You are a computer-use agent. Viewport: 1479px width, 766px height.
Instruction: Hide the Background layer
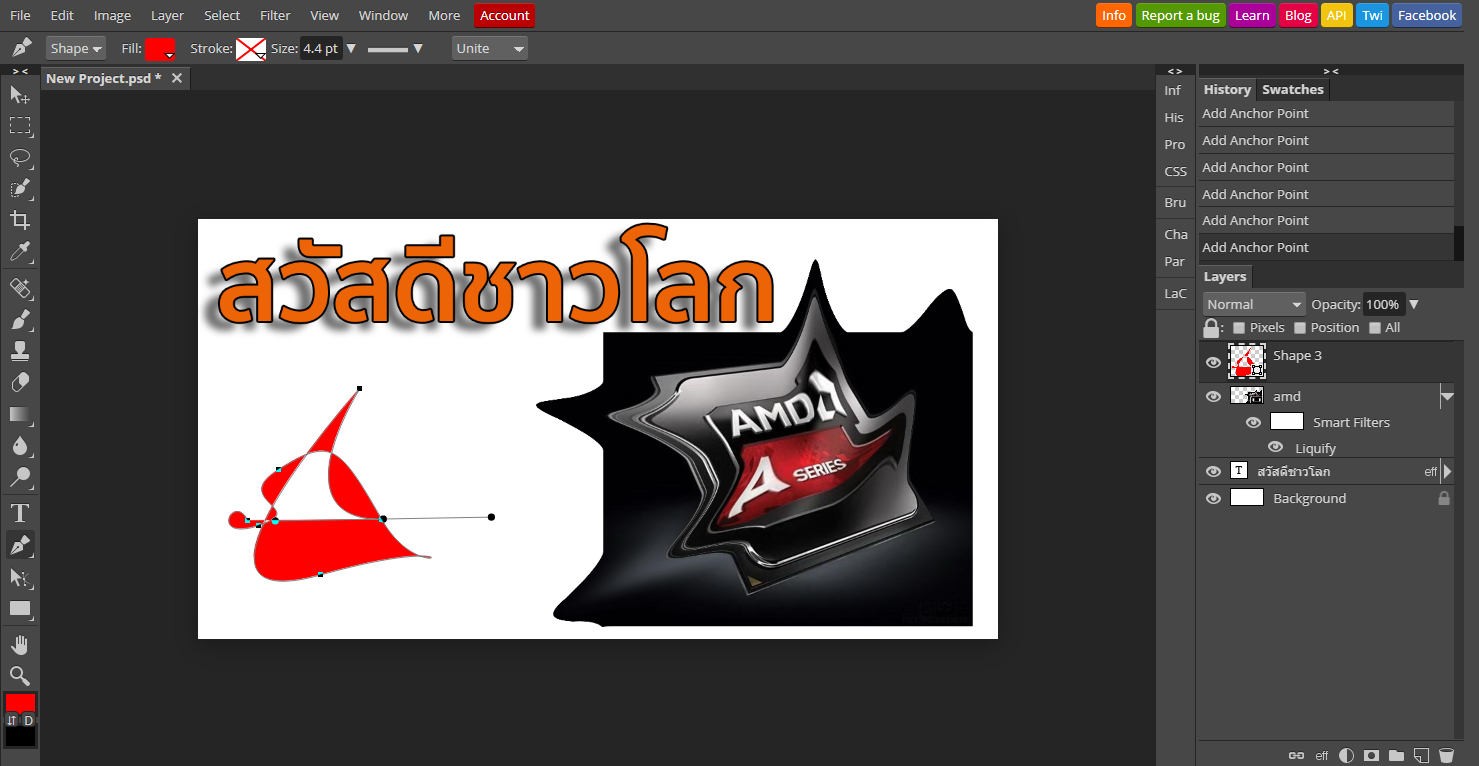pyautogui.click(x=1213, y=498)
